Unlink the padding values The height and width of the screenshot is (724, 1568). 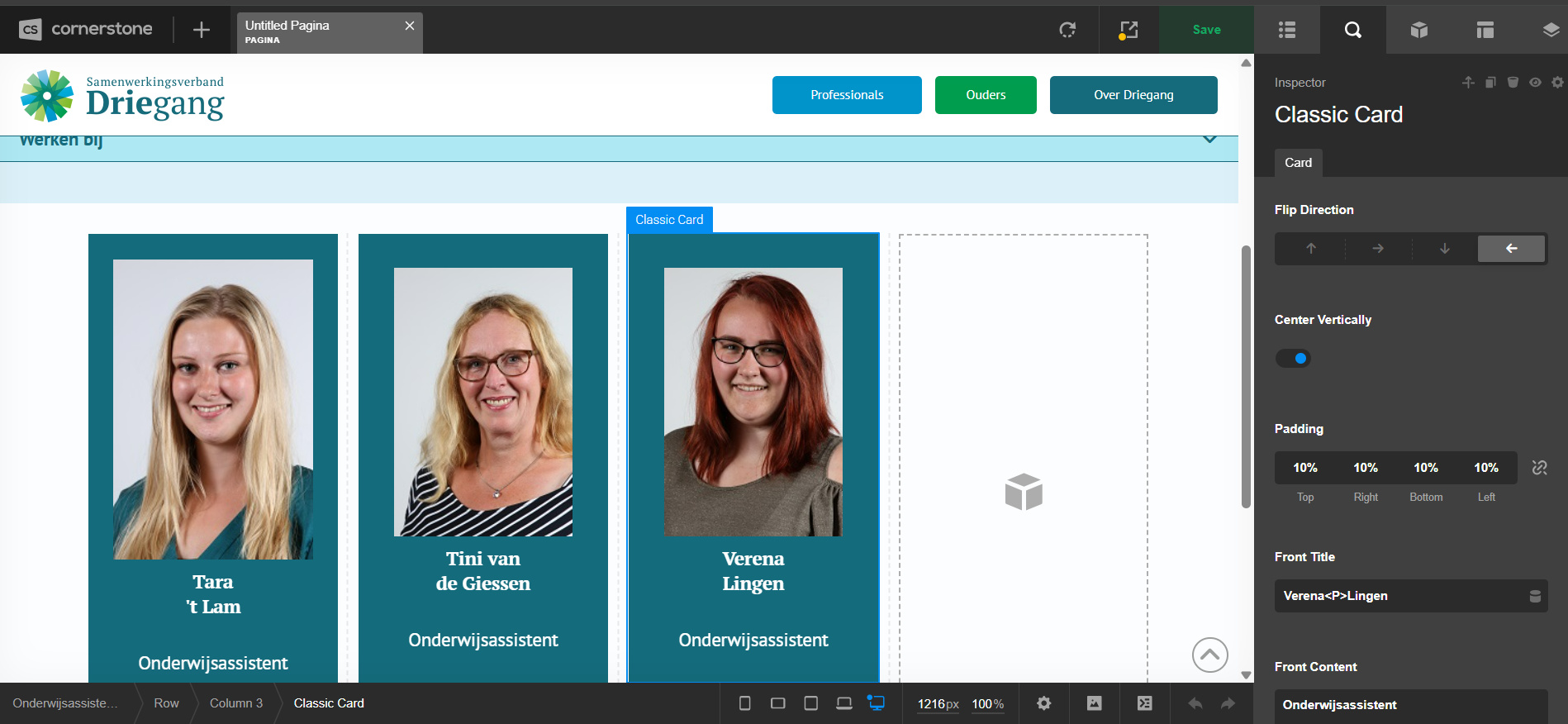click(1539, 468)
